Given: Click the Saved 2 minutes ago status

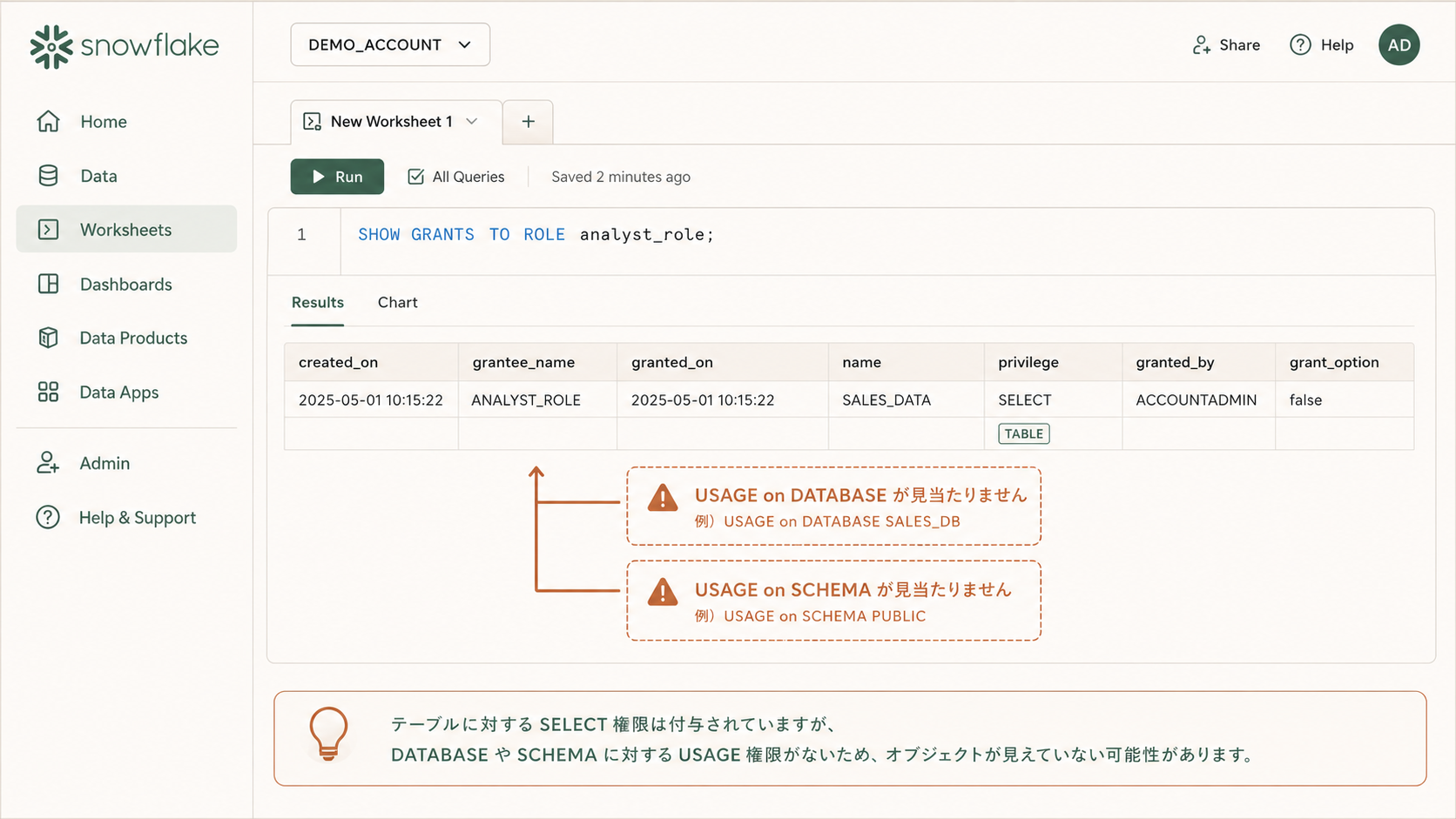Looking at the screenshot, I should (x=621, y=177).
